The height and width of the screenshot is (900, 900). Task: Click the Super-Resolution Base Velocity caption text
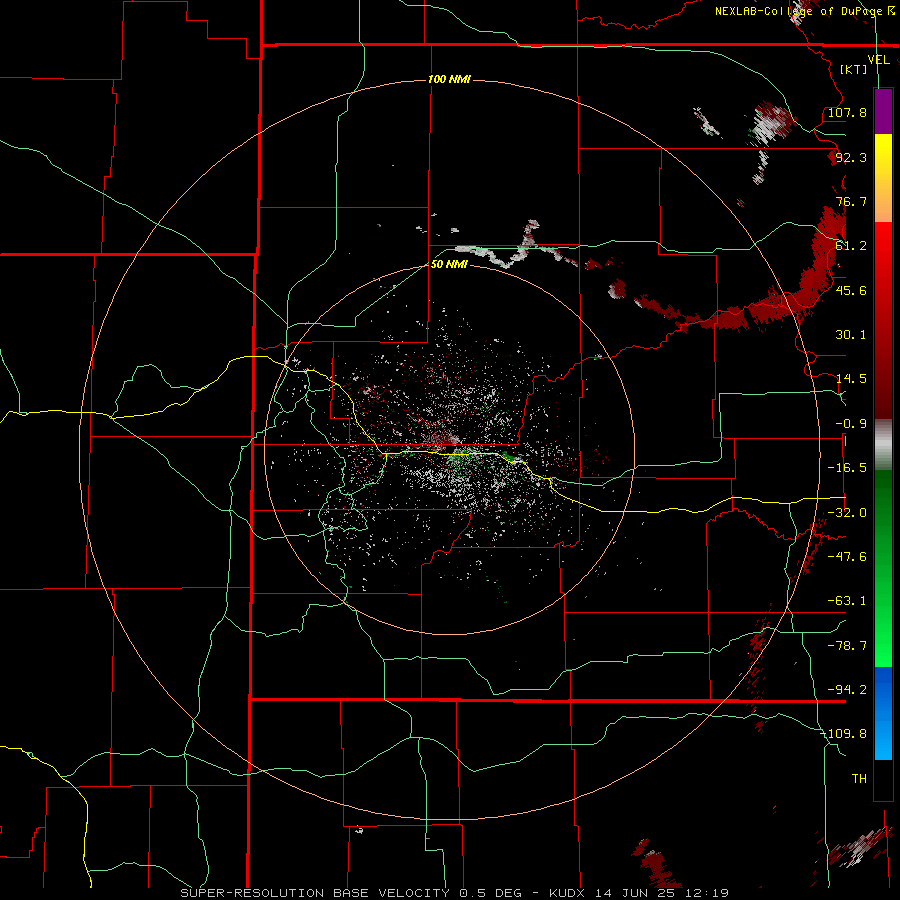click(x=455, y=893)
